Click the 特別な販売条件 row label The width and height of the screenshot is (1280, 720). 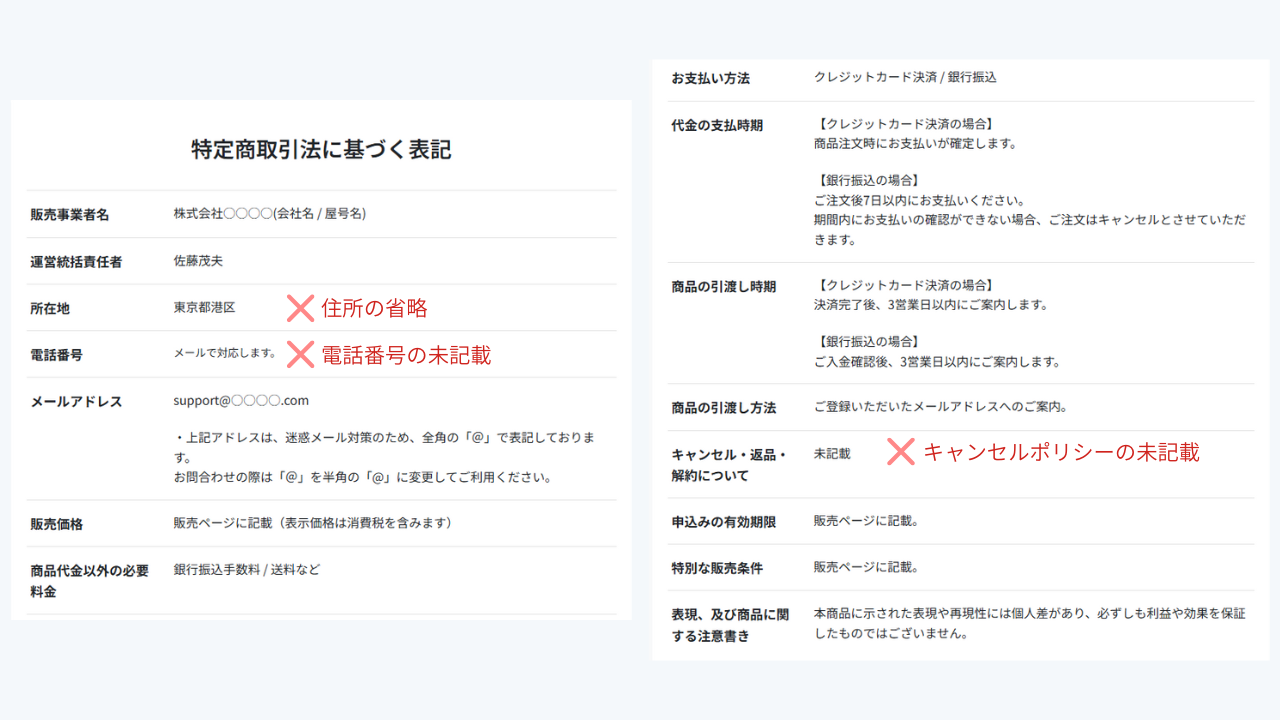pos(717,568)
